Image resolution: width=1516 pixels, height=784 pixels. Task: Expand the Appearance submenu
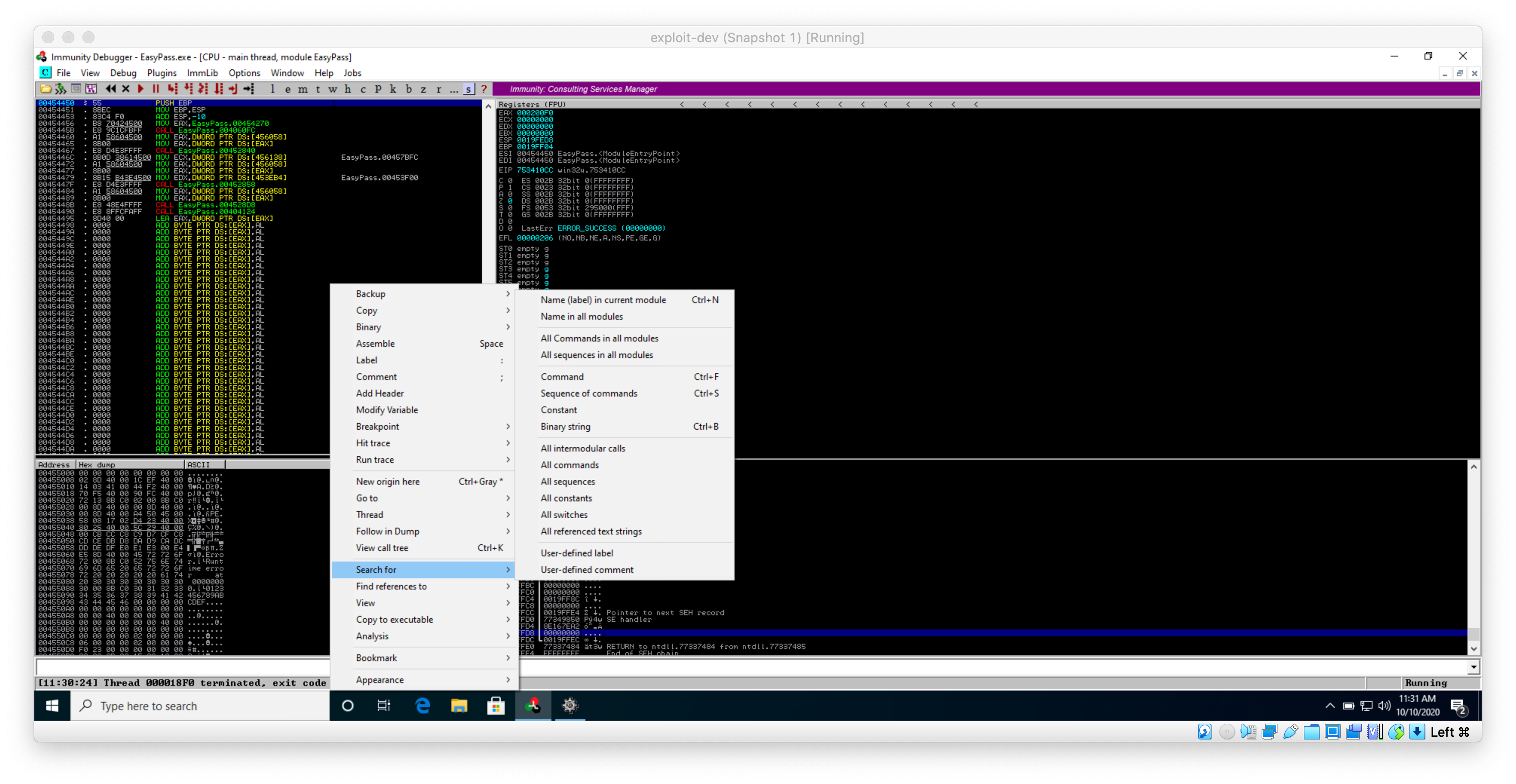tap(424, 679)
